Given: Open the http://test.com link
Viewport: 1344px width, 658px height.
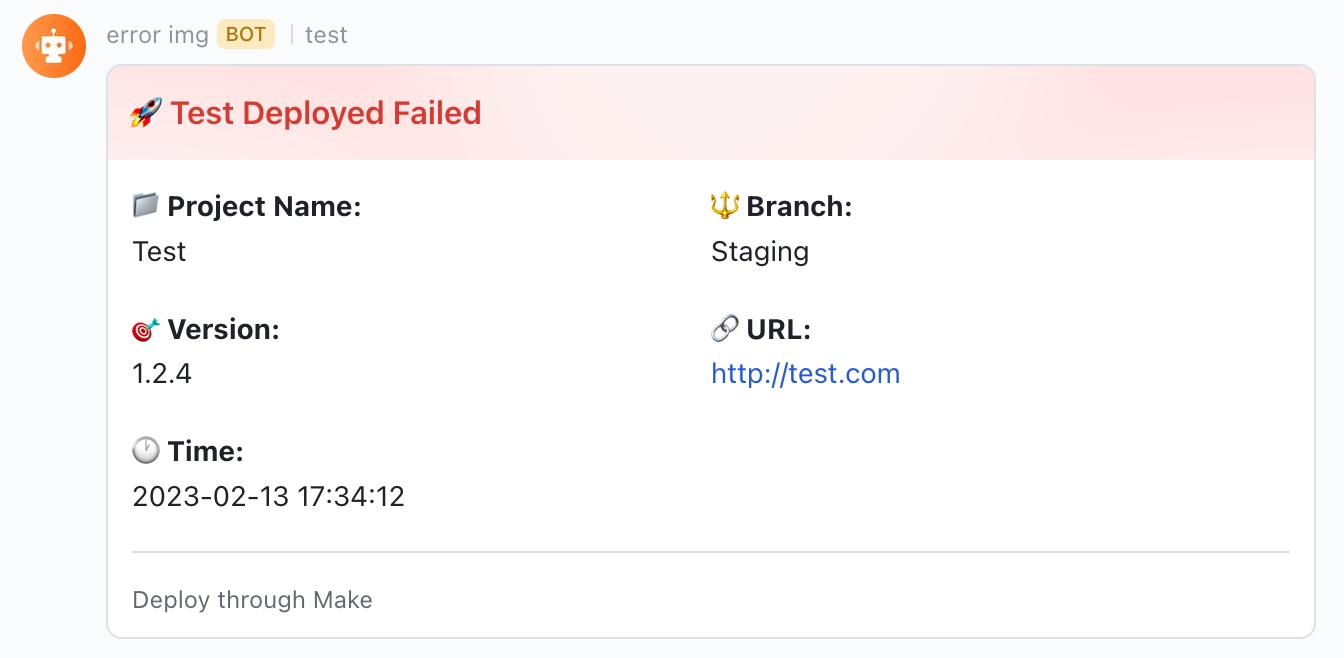Looking at the screenshot, I should coord(805,374).
